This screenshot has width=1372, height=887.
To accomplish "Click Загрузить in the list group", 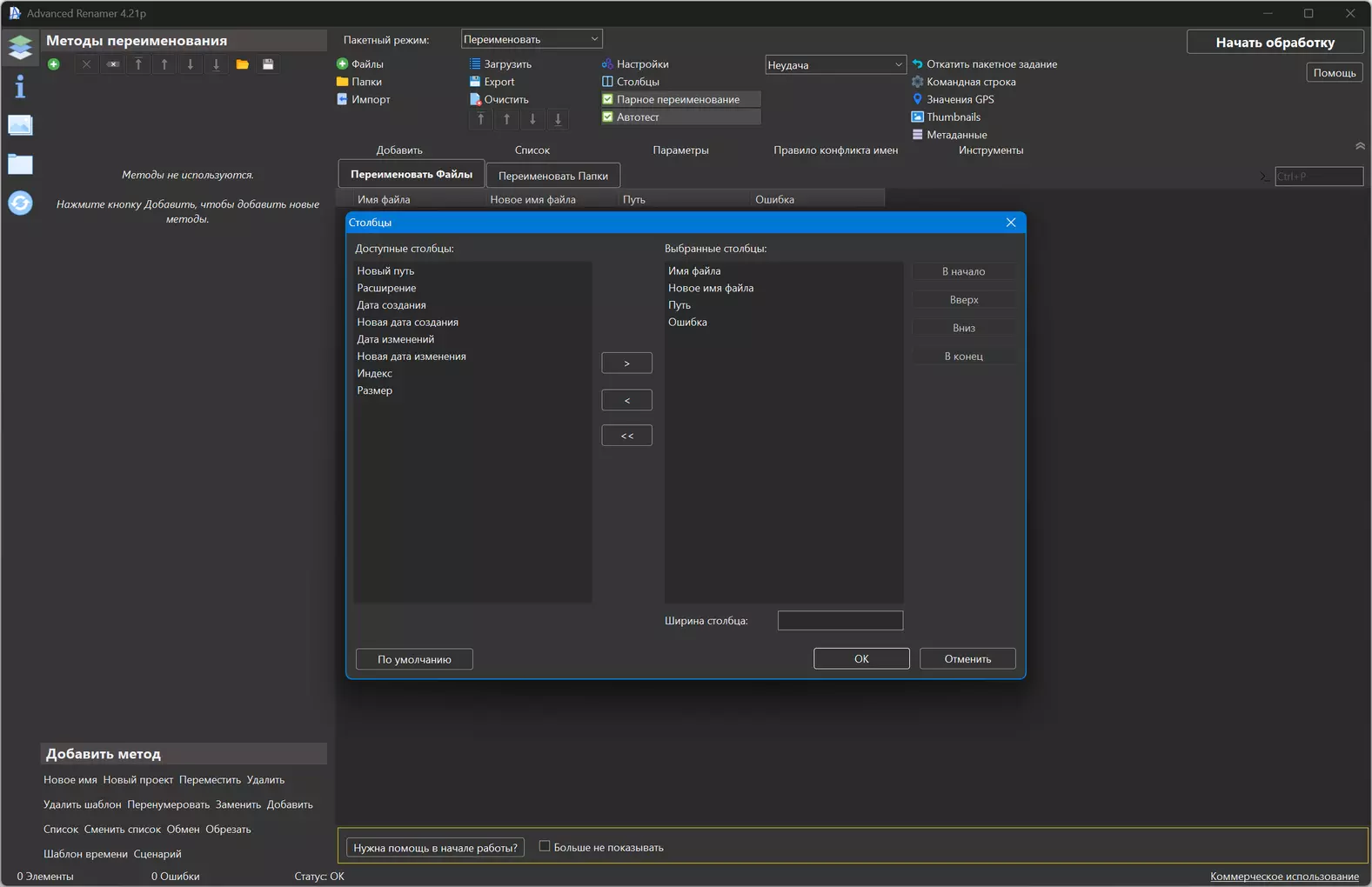I will [x=500, y=63].
